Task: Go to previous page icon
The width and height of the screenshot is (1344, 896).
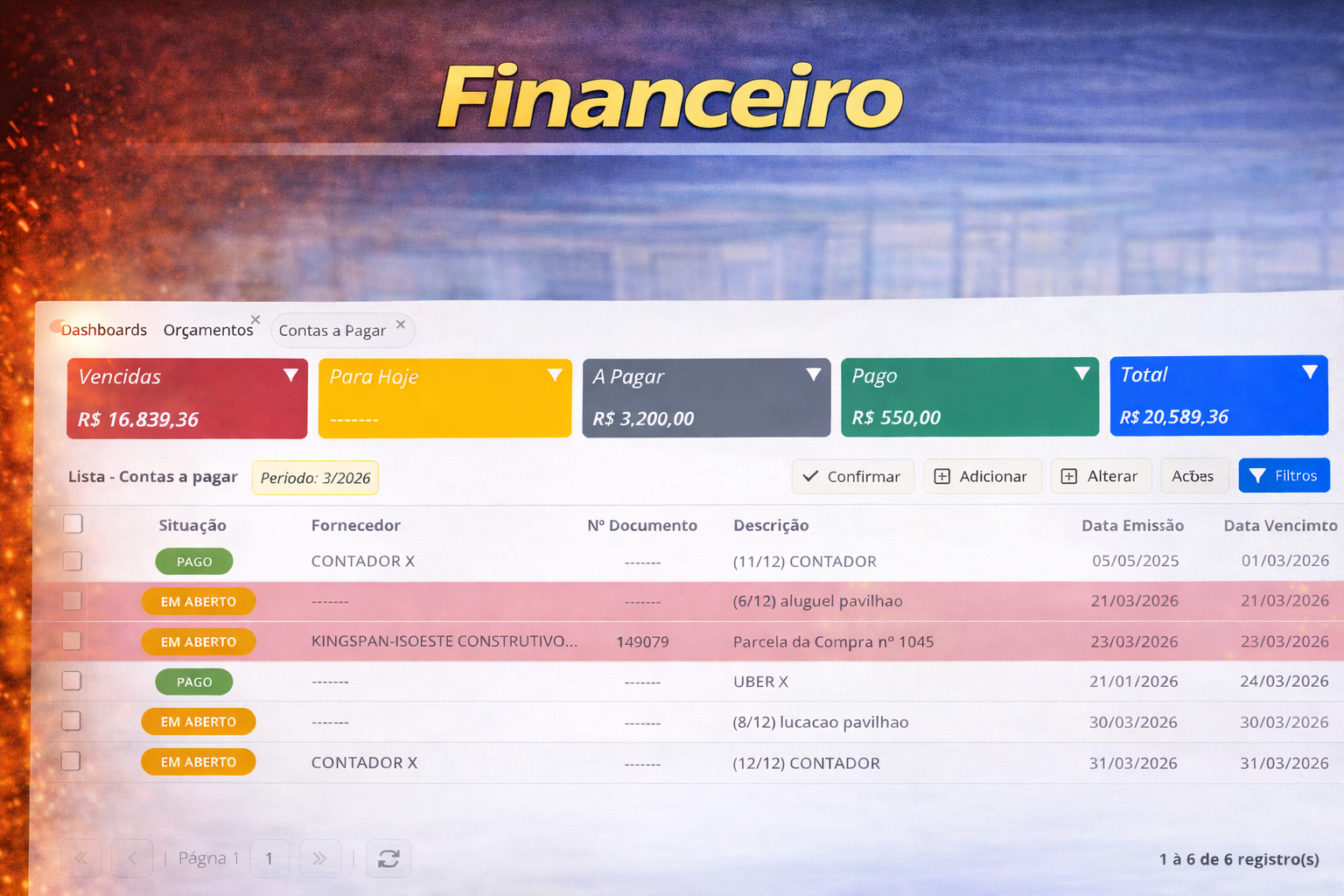Action: 132,858
